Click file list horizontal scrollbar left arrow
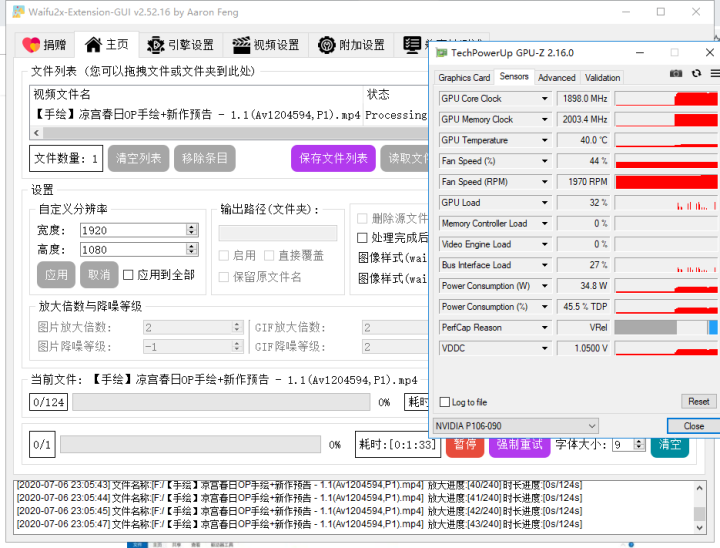Screen dimensions: 720x548 click(37, 133)
